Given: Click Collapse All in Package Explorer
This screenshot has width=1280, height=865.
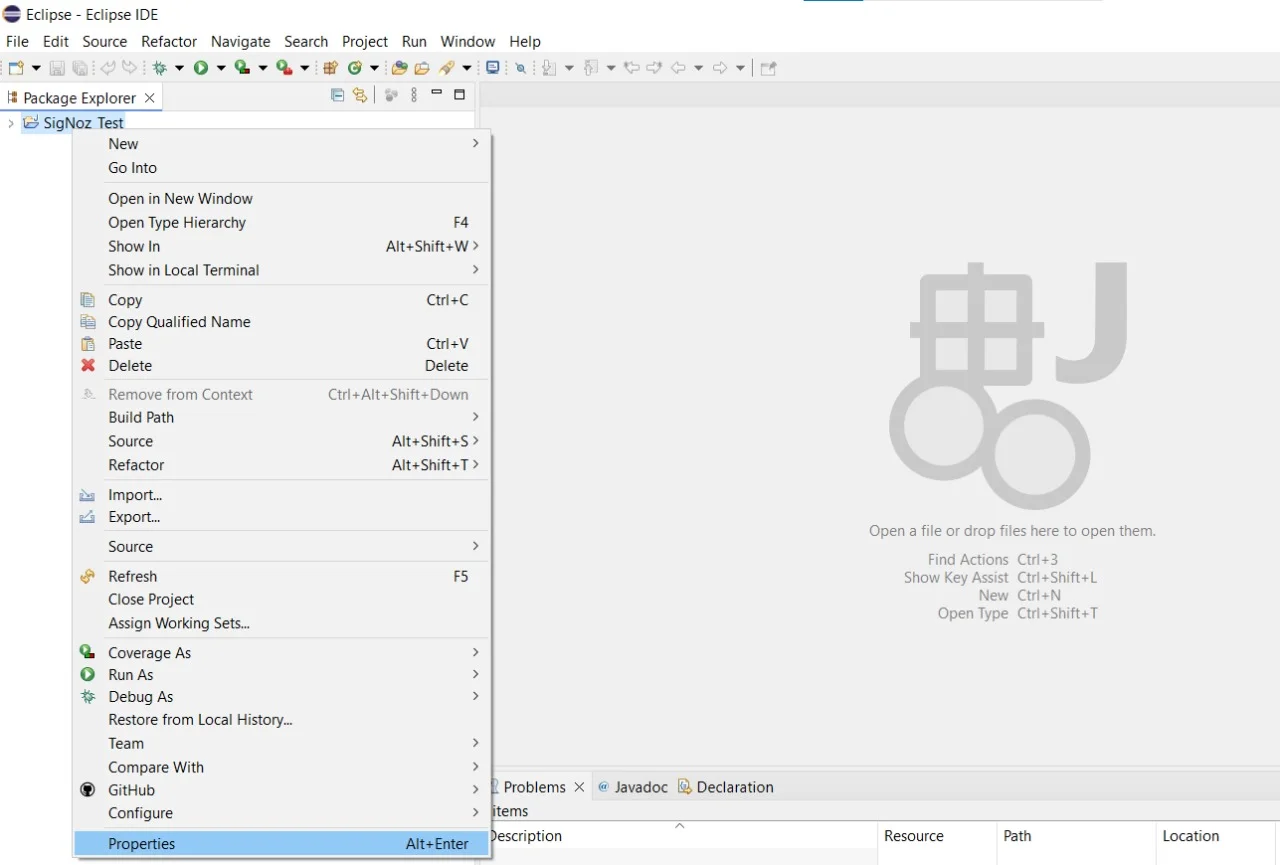Looking at the screenshot, I should tap(337, 95).
